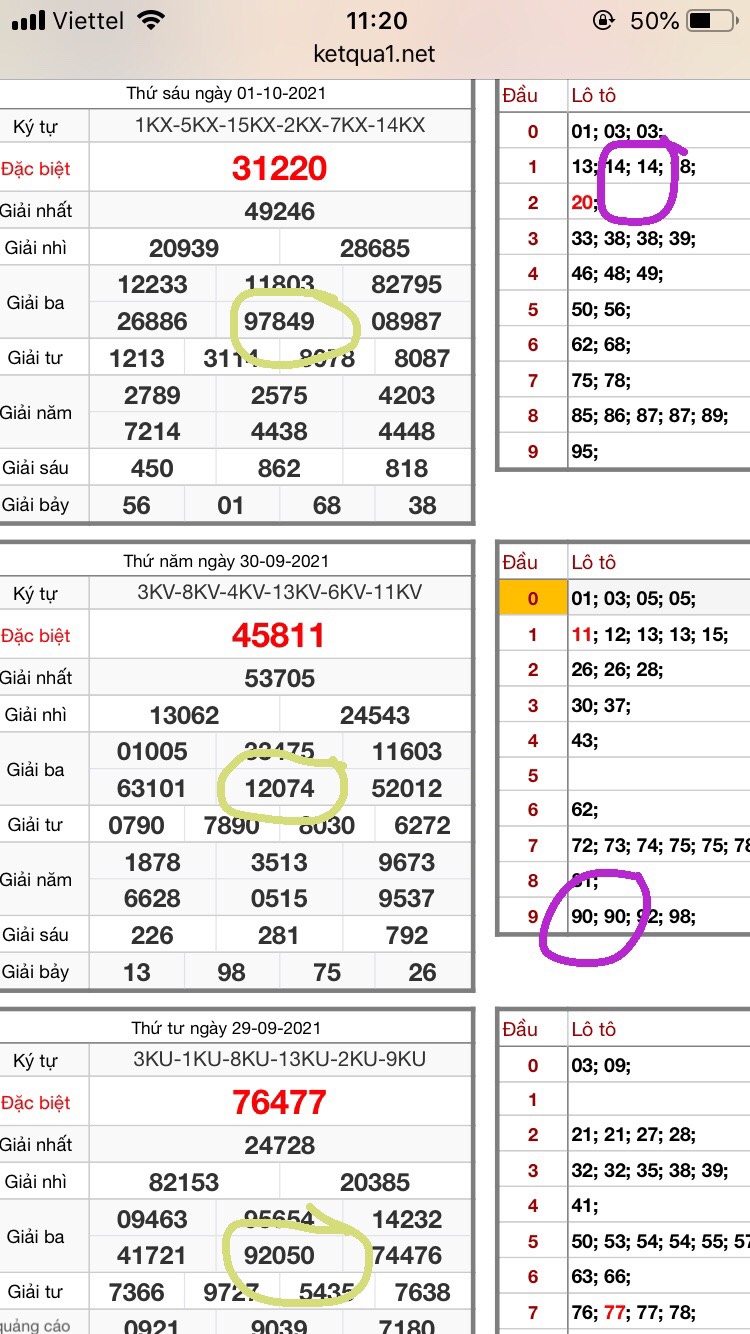Select Lô tô row 03; 09;
Image resolution: width=750 pixels, height=1334 pixels.
(601, 1065)
